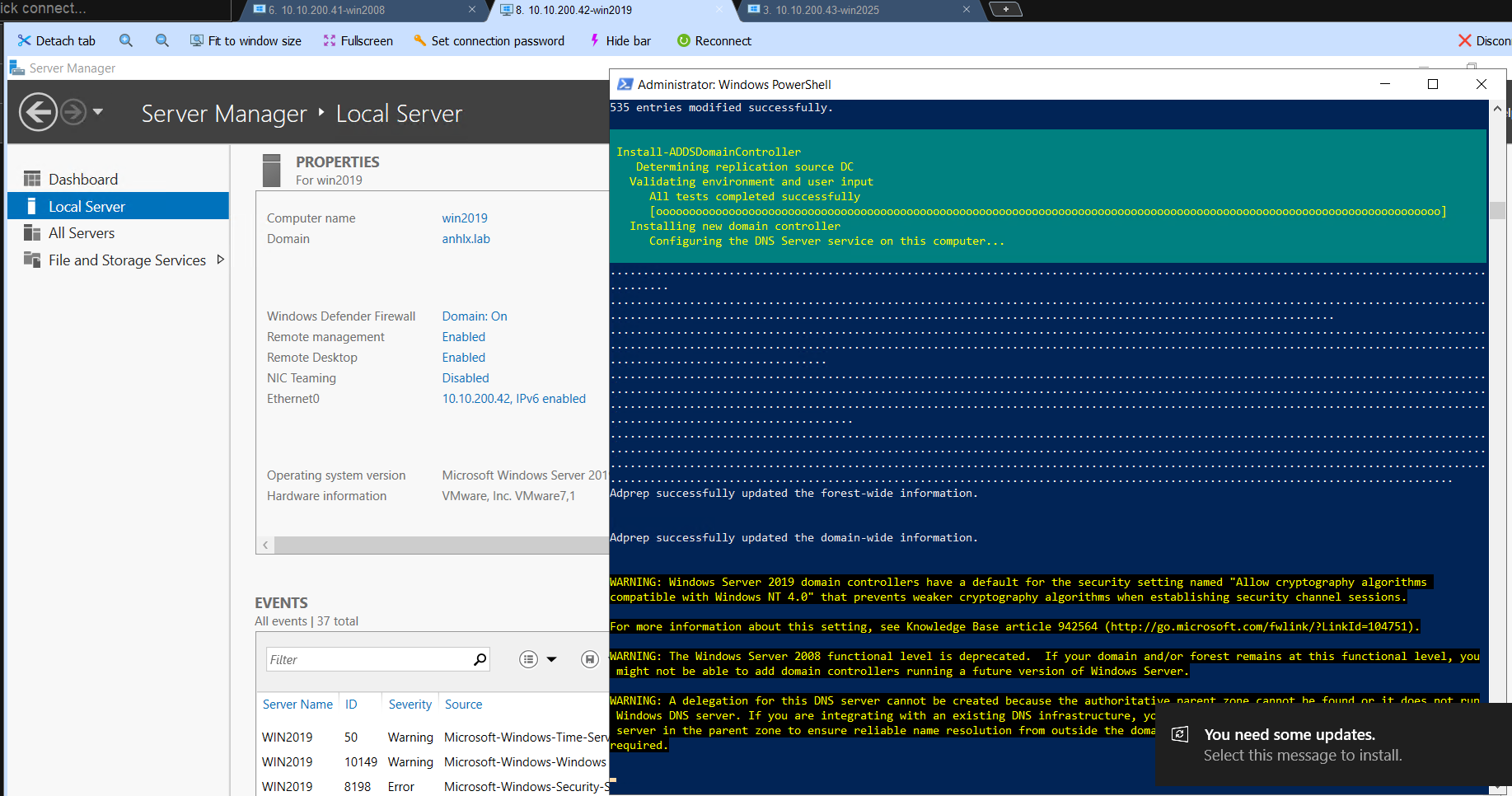
Task: Select Local Server in the sidebar
Action: pos(118,206)
